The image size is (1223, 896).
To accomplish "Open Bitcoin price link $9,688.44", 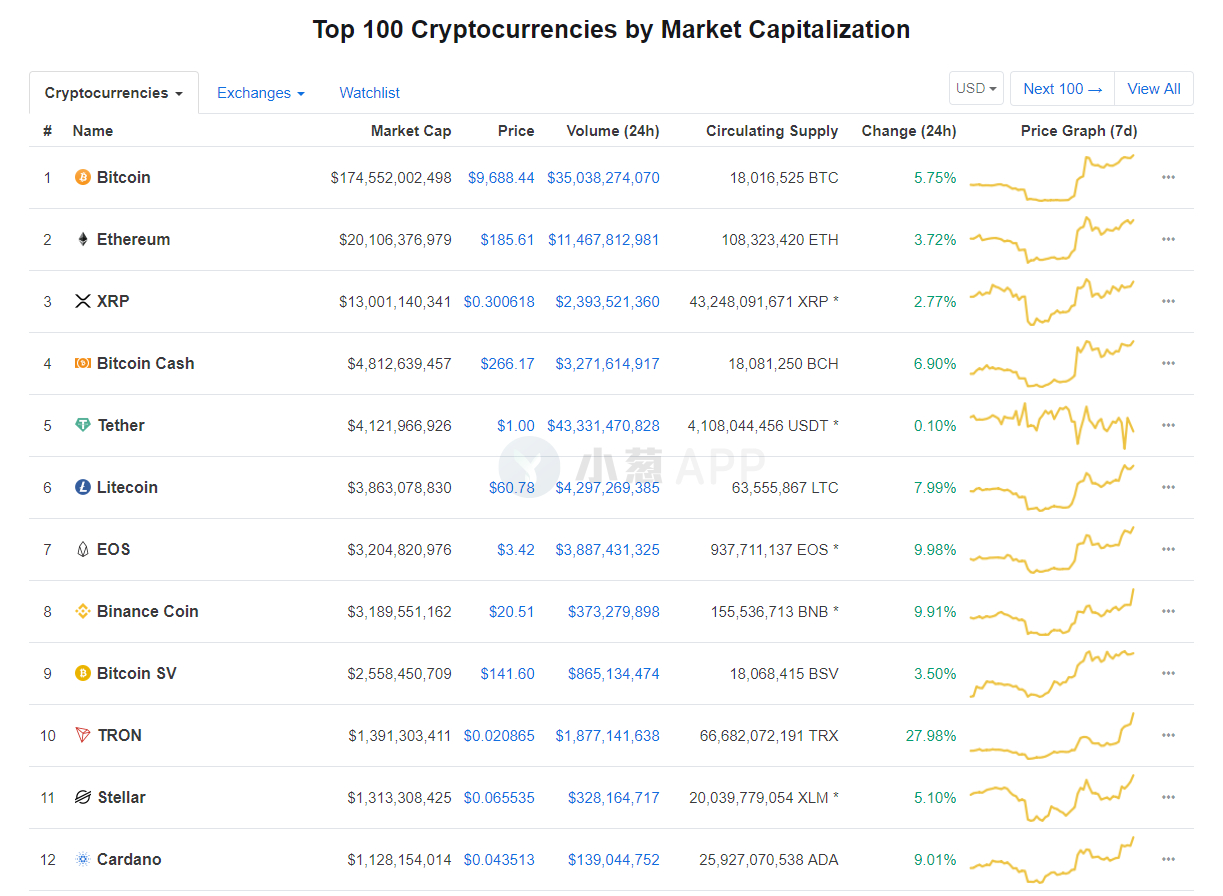I will click(x=501, y=178).
